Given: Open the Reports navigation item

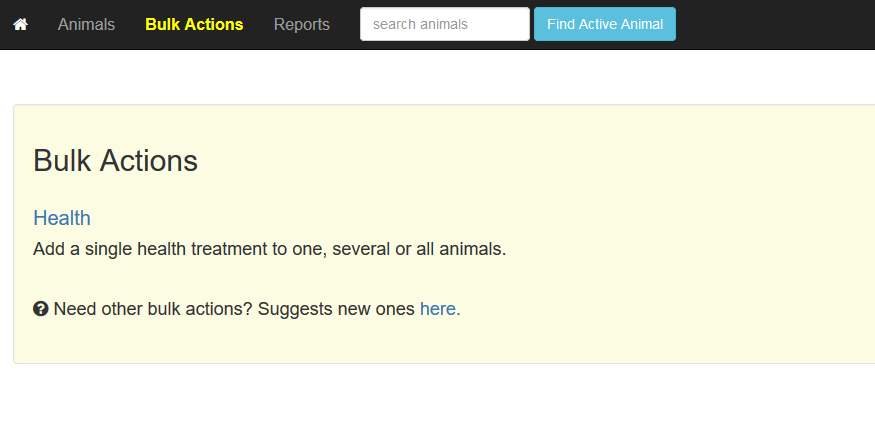Looking at the screenshot, I should [302, 25].
